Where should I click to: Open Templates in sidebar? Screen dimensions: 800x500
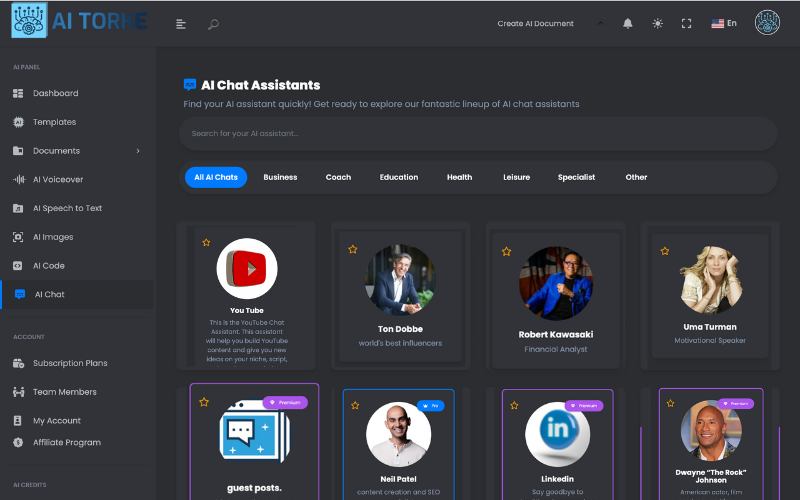tap(55, 122)
